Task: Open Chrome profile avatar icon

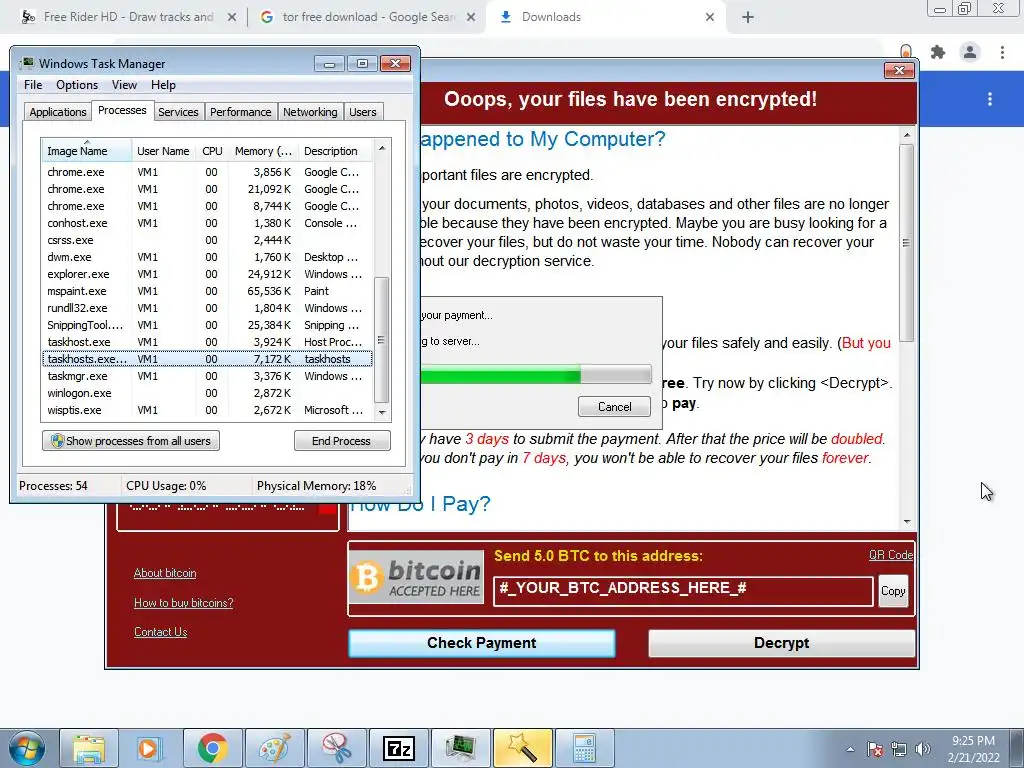Action: click(970, 52)
